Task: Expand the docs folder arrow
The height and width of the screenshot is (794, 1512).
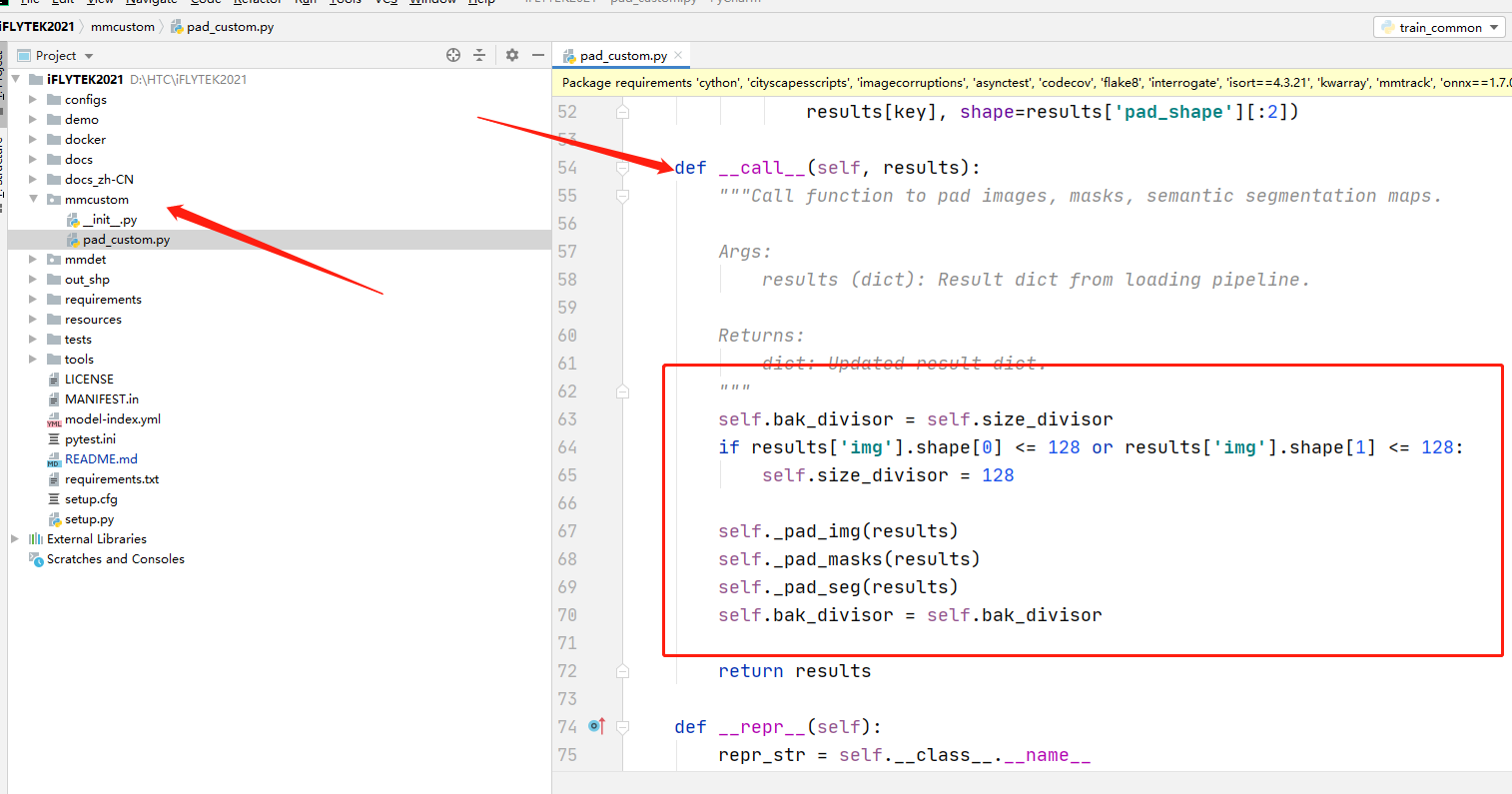Action: pyautogui.click(x=33, y=159)
